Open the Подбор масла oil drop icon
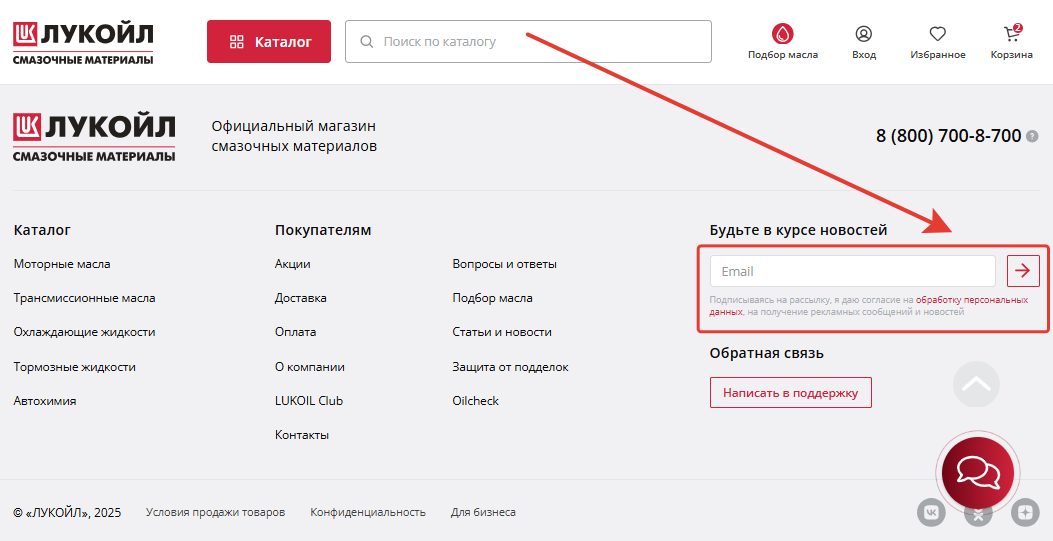Screen dimensions: 1053x541 (x=782, y=34)
